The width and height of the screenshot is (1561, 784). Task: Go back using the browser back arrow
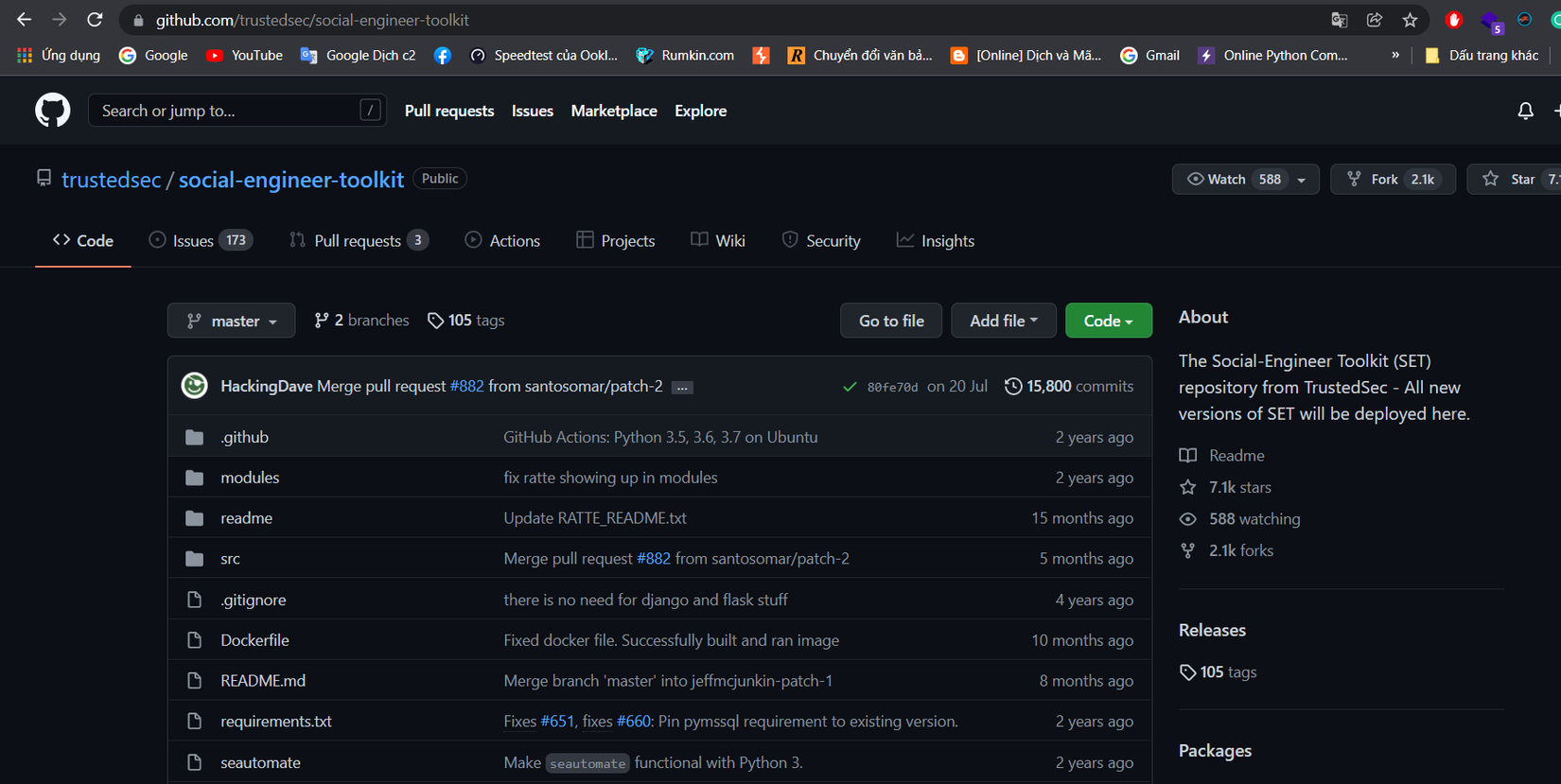(x=24, y=20)
